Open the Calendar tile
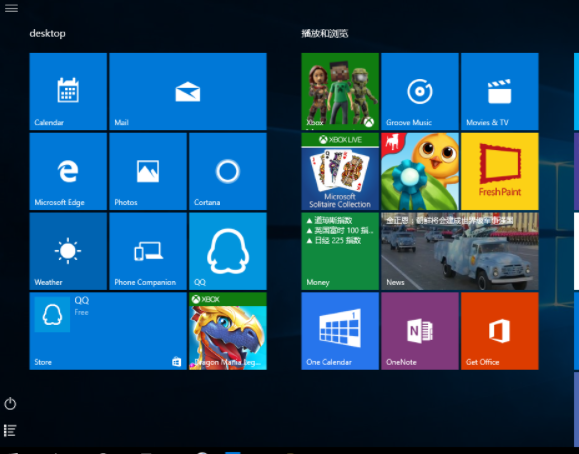This screenshot has width=579, height=454. tap(68, 91)
